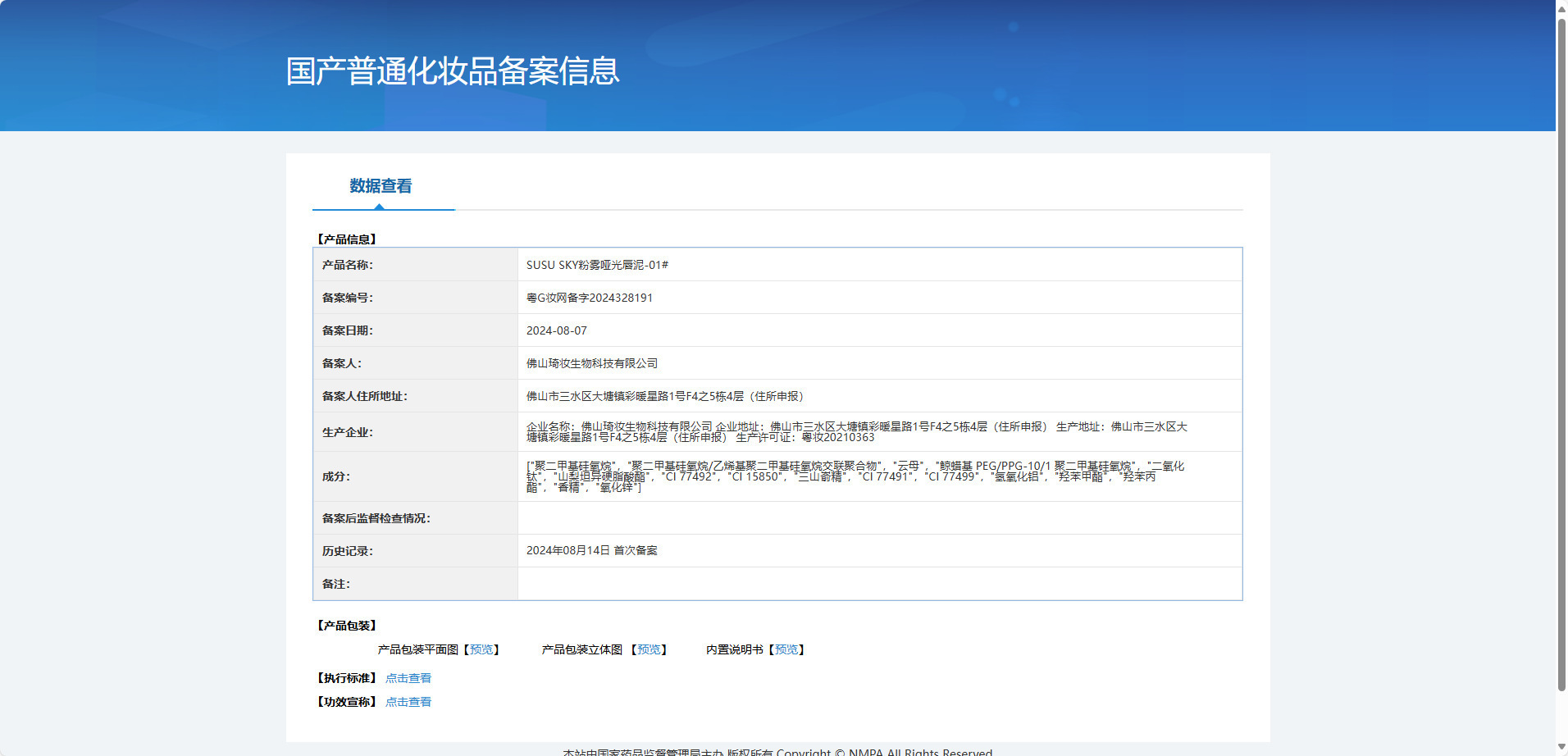The image size is (1568, 756).
Task: Click the 生产企业 details cell
Action: [880, 432]
